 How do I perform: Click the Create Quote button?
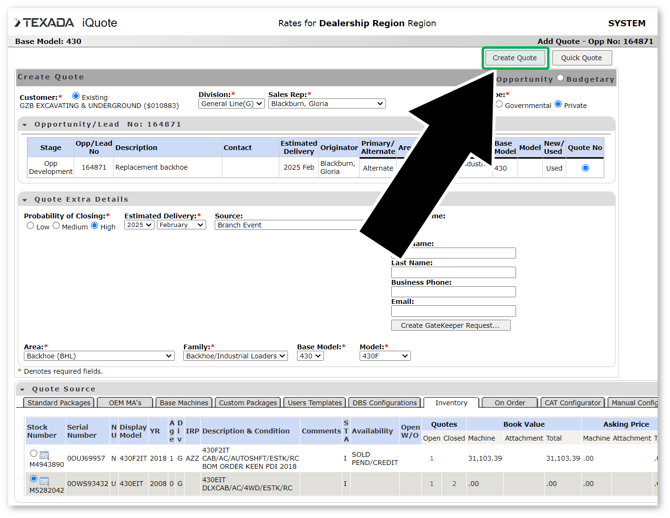[x=514, y=58]
